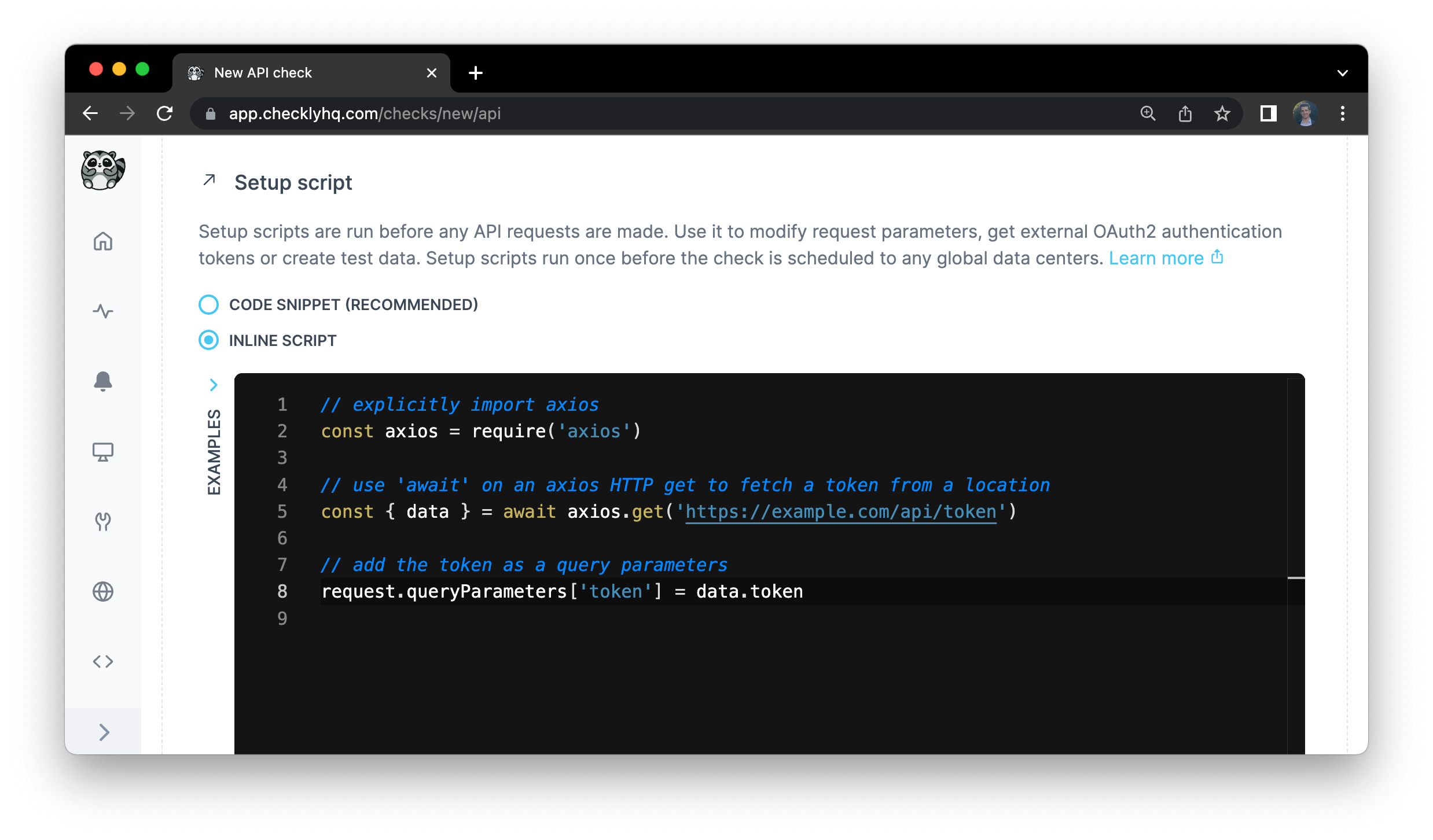This screenshot has width=1433, height=840.
Task: Toggle the padlock site information icon
Action: 210,113
